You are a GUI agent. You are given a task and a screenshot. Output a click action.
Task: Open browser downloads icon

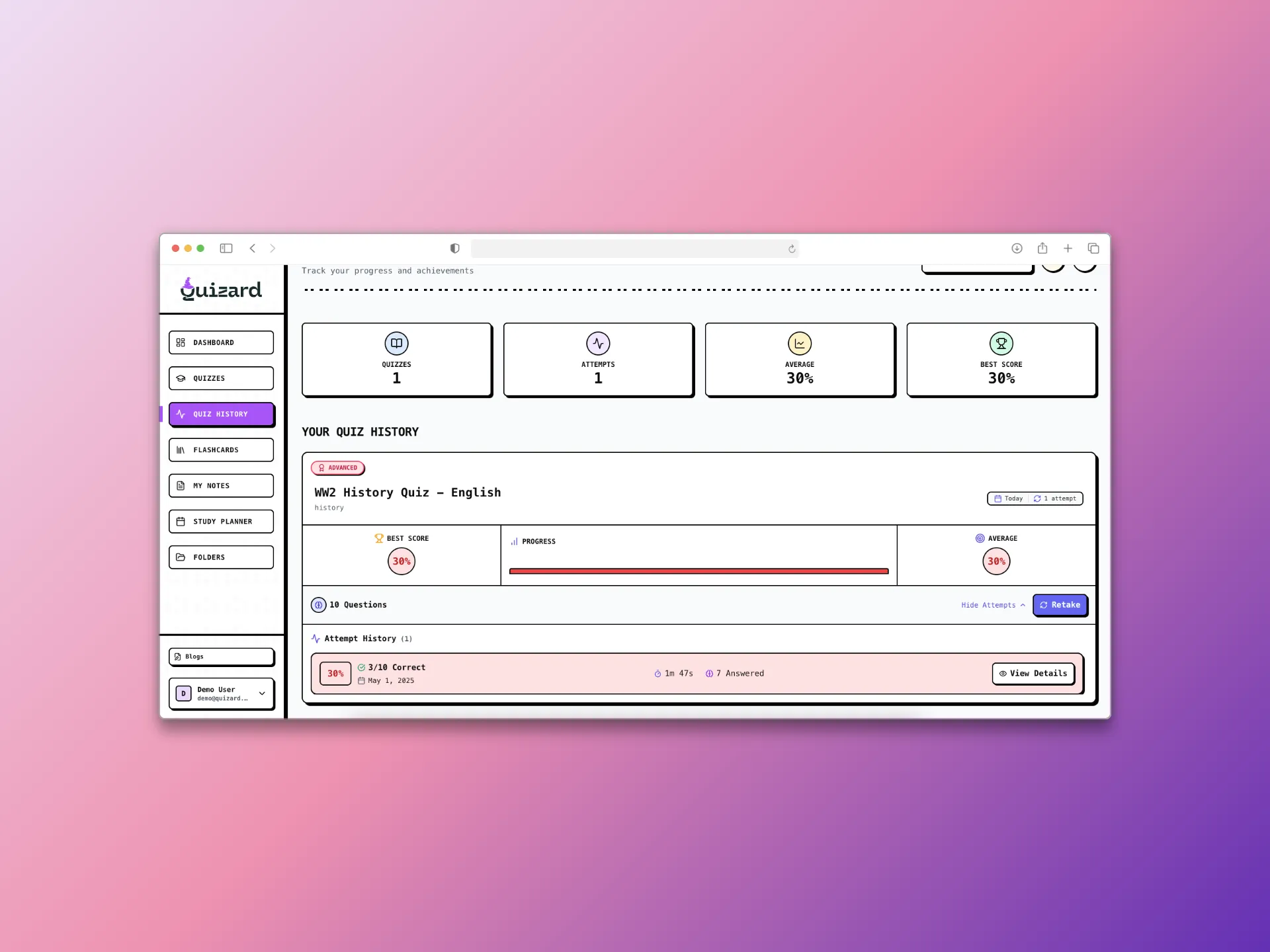click(x=1017, y=249)
